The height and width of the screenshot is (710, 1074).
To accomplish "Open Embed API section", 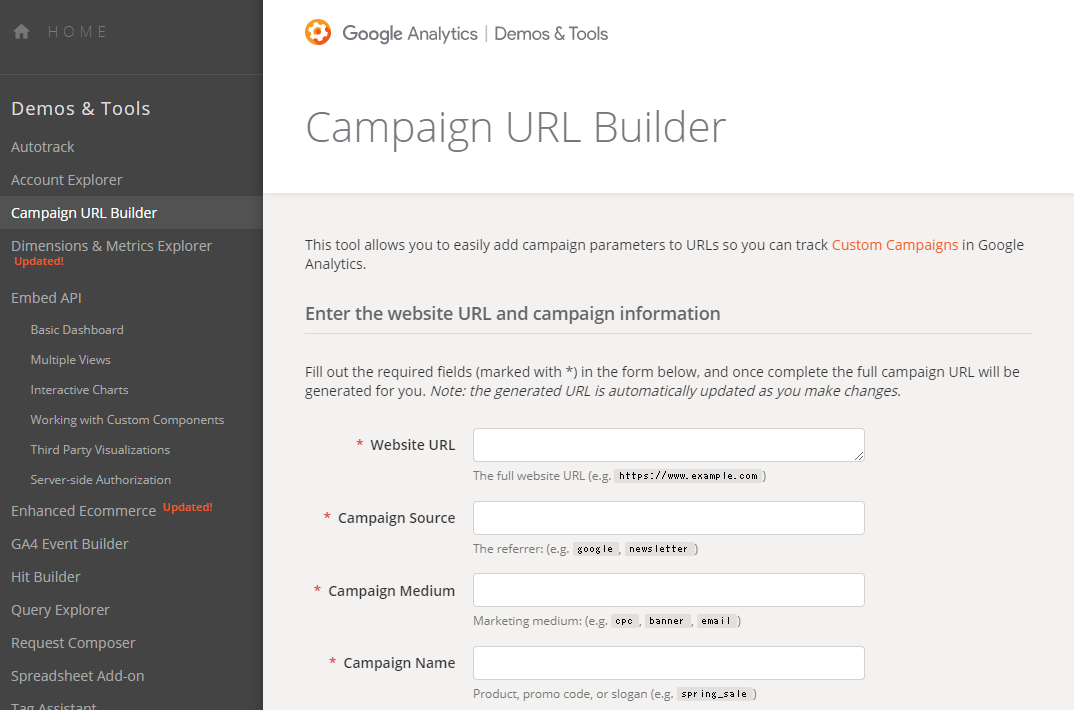I will tap(46, 298).
